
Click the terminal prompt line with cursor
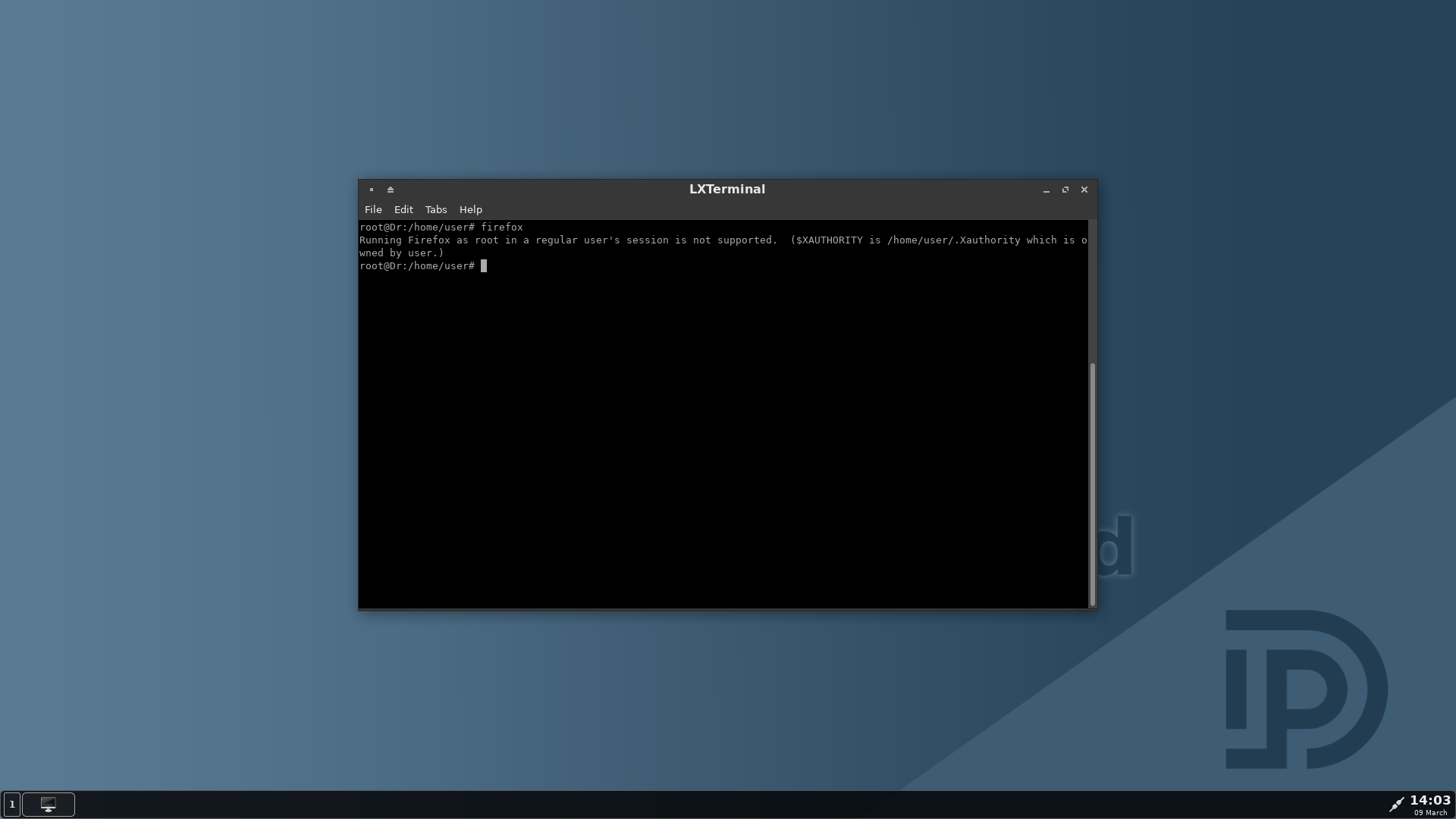[423, 266]
